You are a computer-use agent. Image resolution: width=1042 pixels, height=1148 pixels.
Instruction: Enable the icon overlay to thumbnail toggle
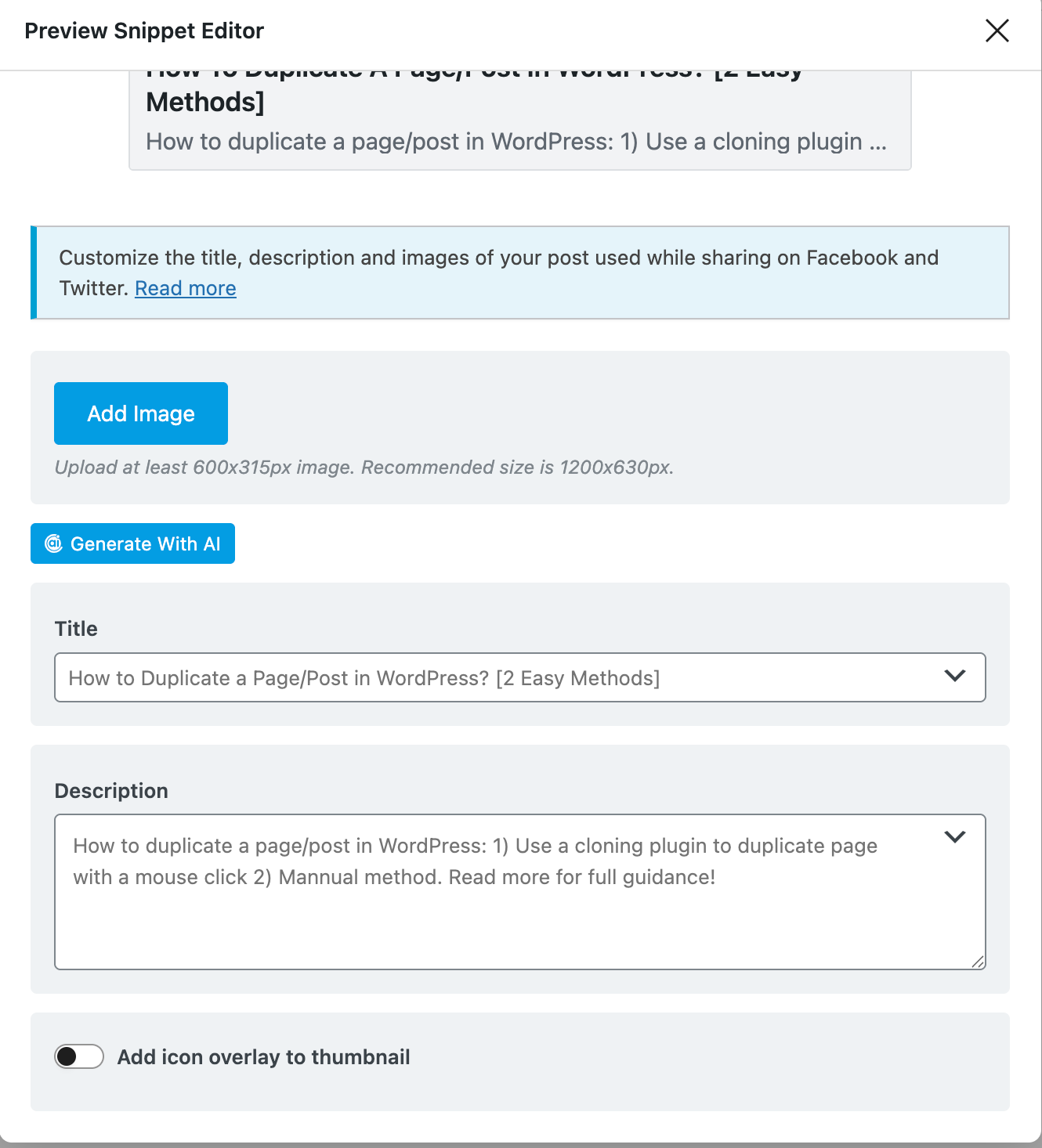point(78,1056)
